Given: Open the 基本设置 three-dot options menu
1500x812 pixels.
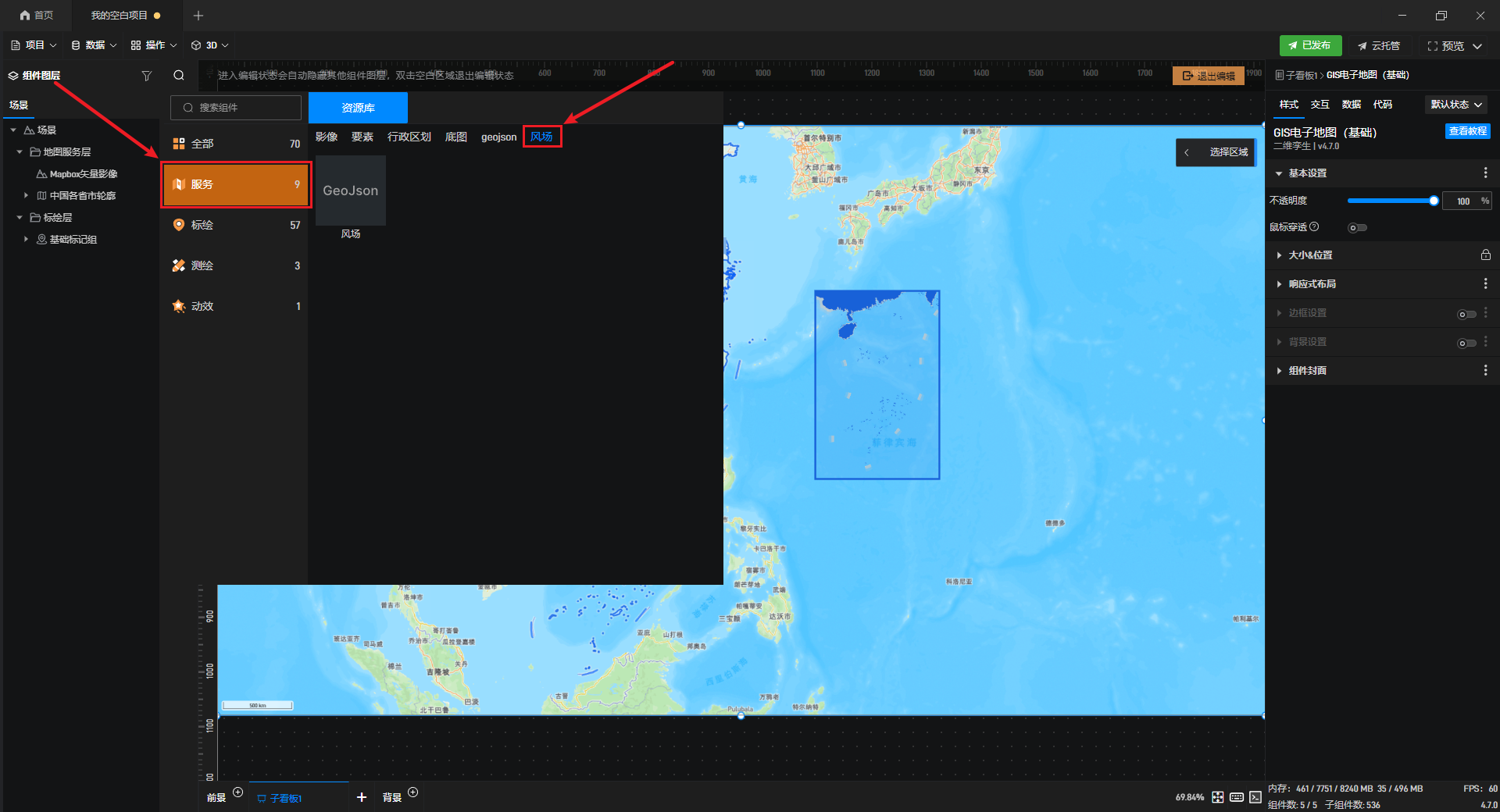Looking at the screenshot, I should [1485, 173].
